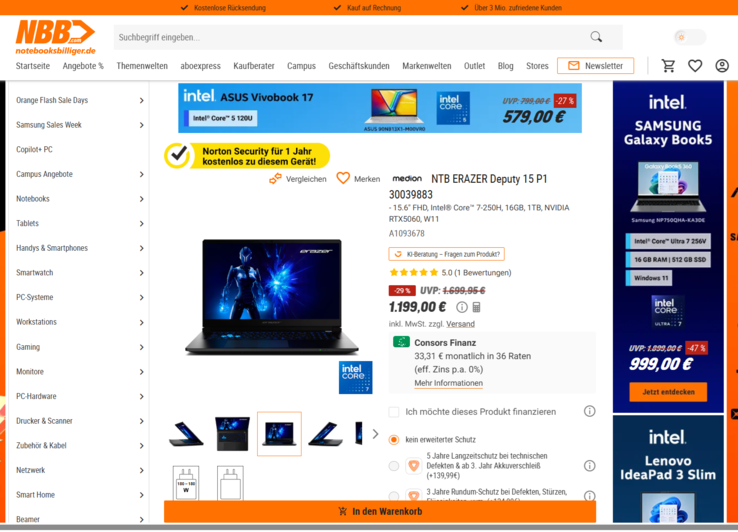The image size is (738, 532).
Task: Select 3 Jahre Rundum-Schutz radio button
Action: coord(394,495)
